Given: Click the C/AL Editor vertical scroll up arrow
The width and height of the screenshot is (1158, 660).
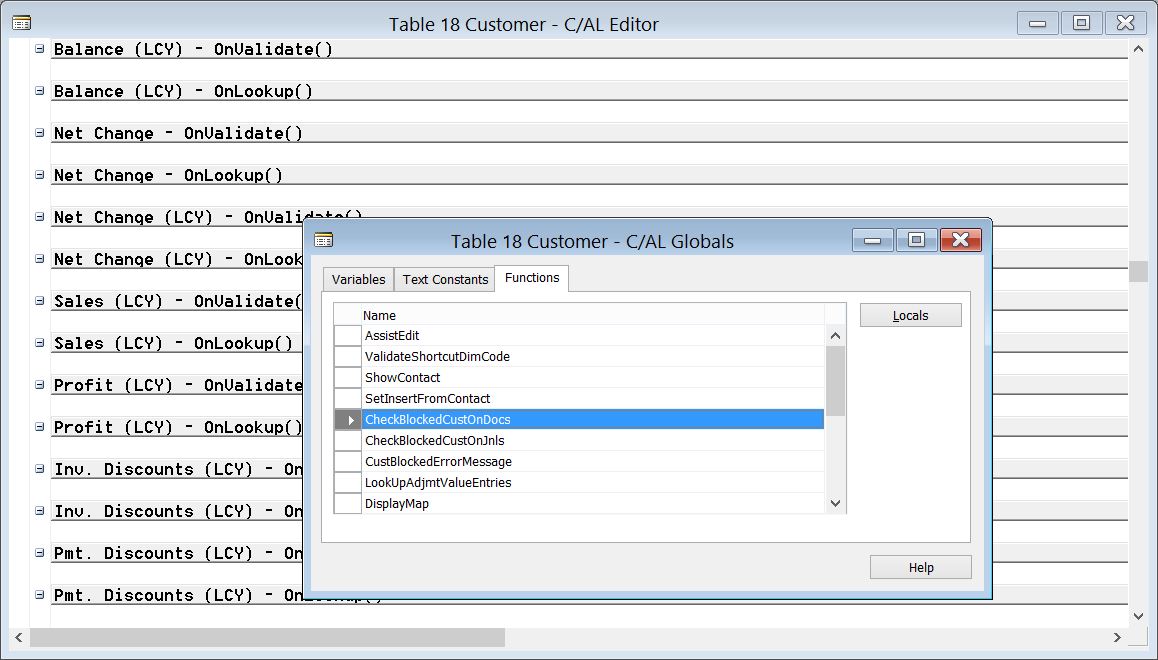Looking at the screenshot, I should click(1138, 49).
